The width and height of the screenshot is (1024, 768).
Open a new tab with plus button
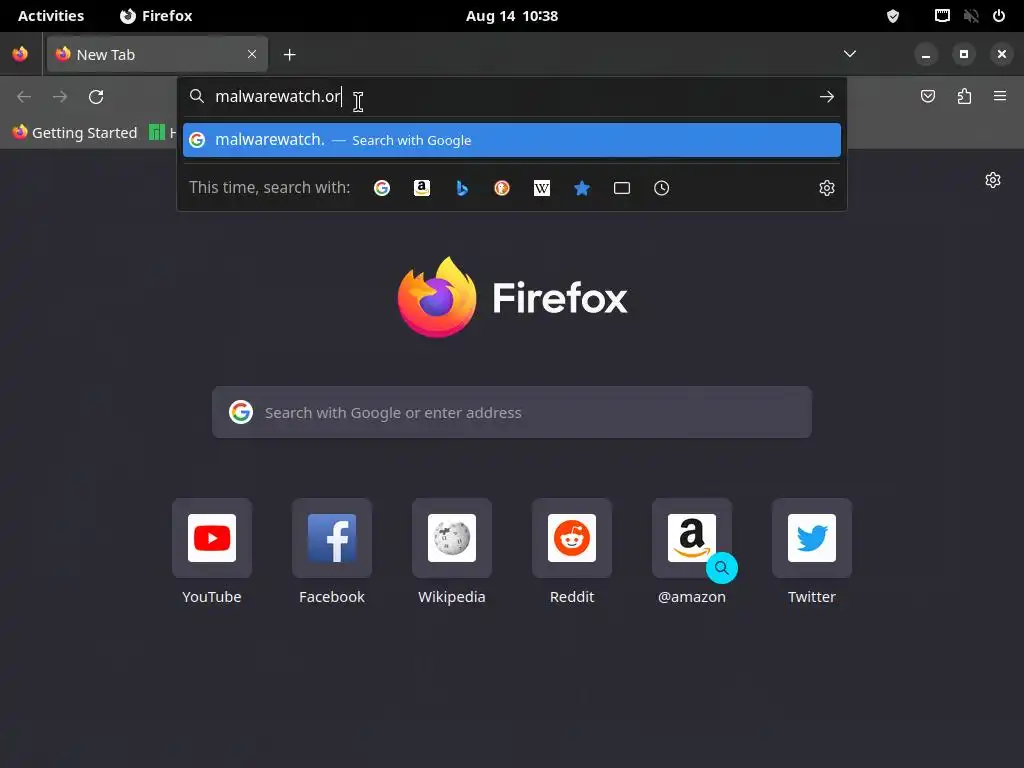(x=290, y=55)
